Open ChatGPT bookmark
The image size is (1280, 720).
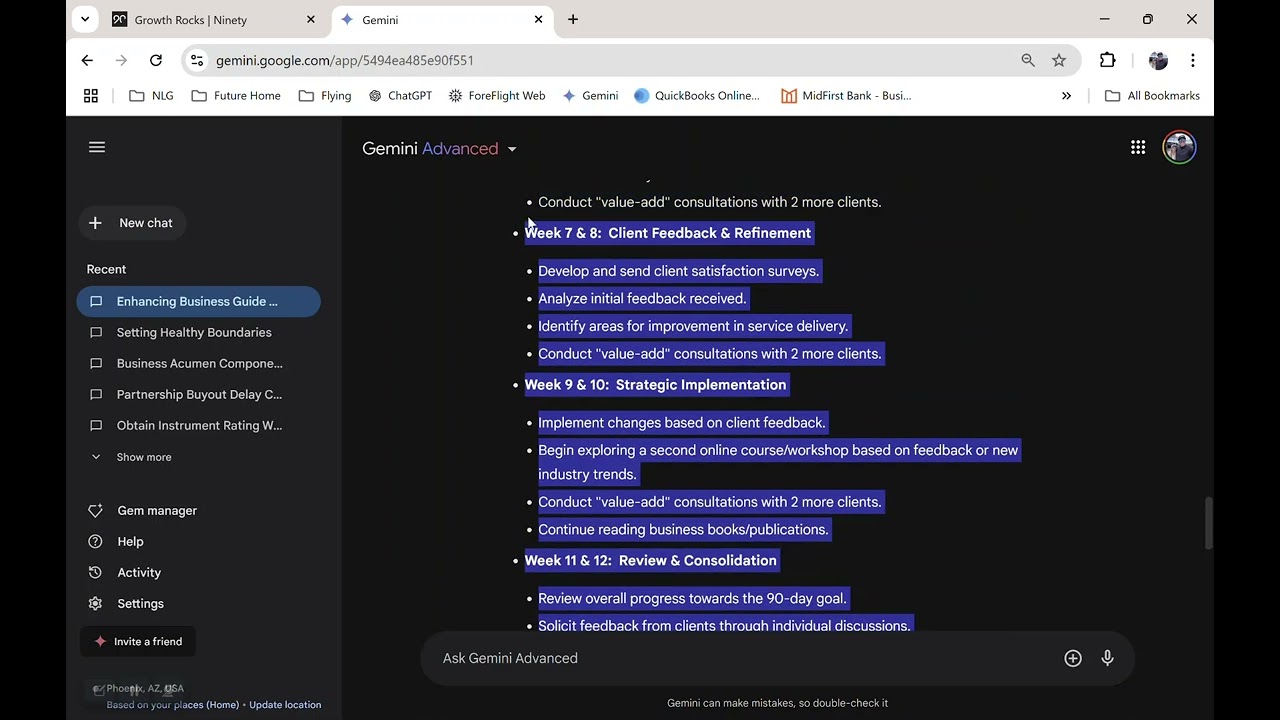pos(400,96)
